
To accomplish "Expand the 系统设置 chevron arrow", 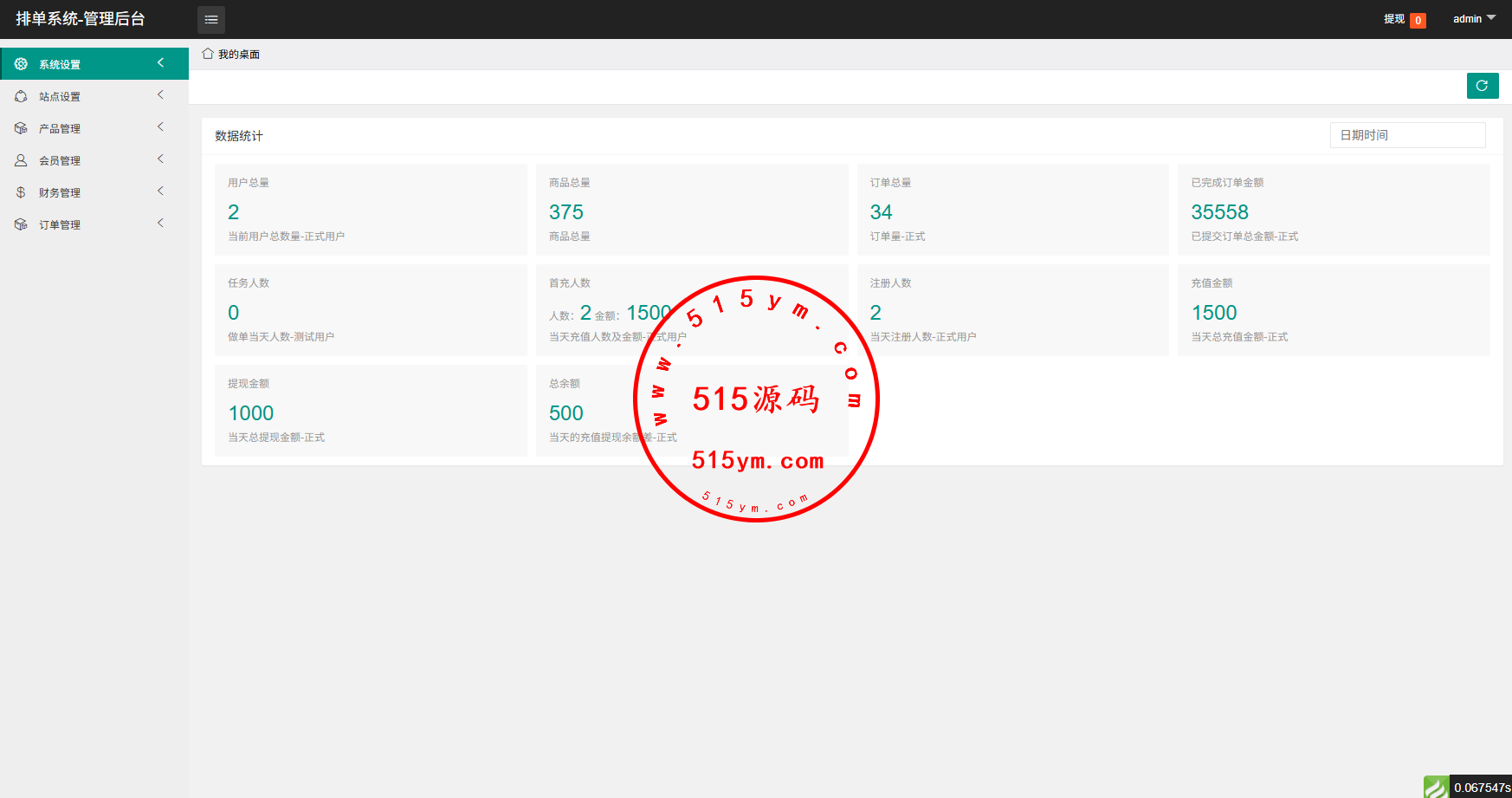I will (x=160, y=63).
